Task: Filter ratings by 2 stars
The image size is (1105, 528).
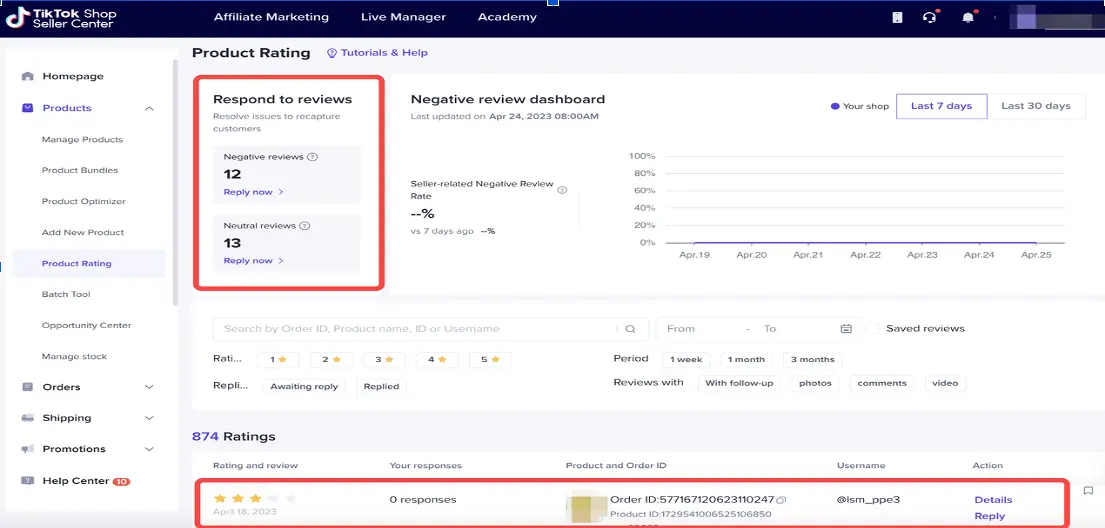Action: click(x=331, y=360)
